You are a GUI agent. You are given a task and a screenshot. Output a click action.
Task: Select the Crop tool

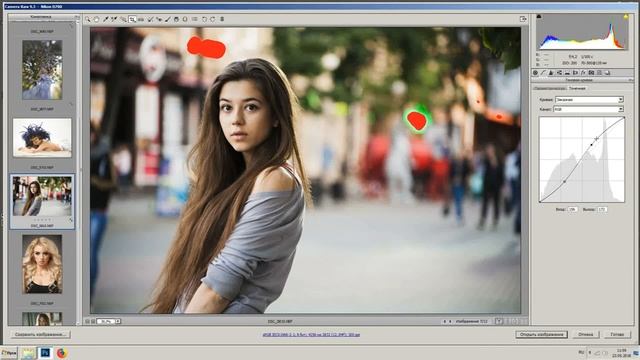click(132, 19)
